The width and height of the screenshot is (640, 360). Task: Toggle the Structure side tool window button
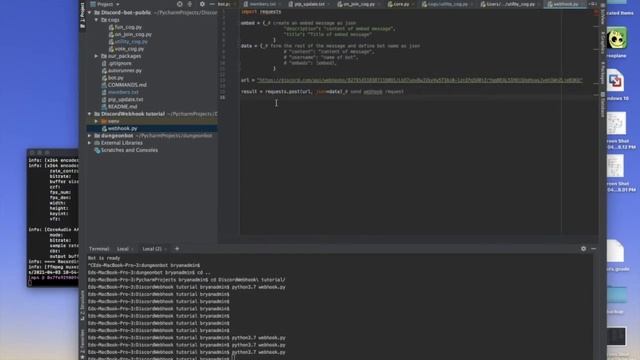82,305
